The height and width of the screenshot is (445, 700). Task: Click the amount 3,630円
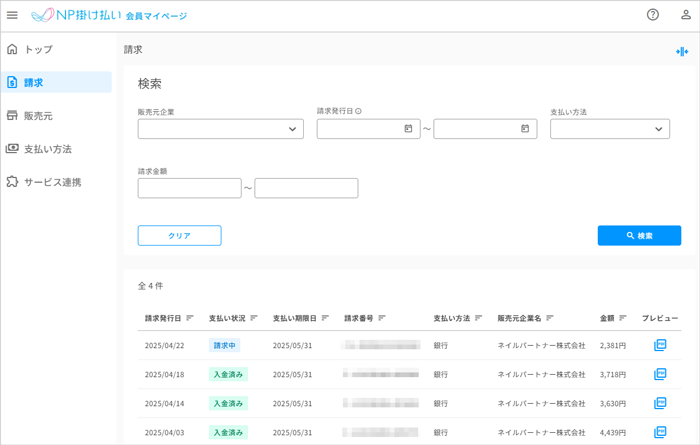pos(613,403)
